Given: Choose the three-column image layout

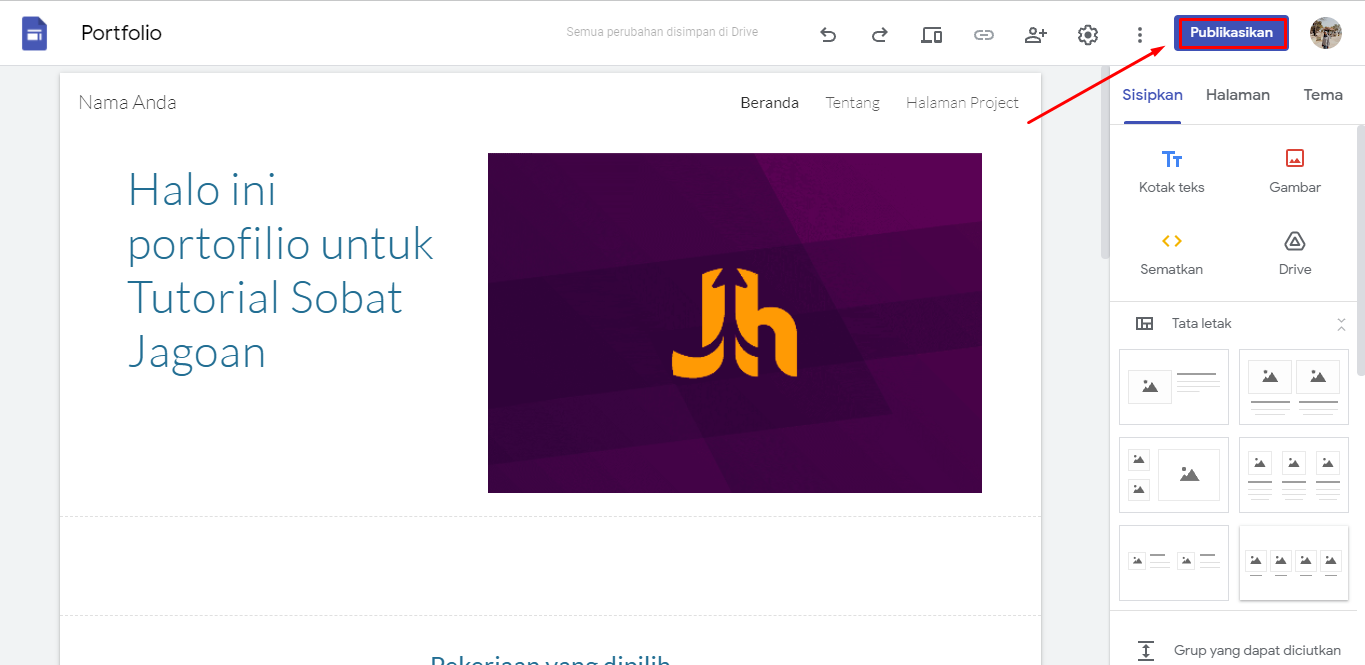Looking at the screenshot, I should pos(1294,474).
